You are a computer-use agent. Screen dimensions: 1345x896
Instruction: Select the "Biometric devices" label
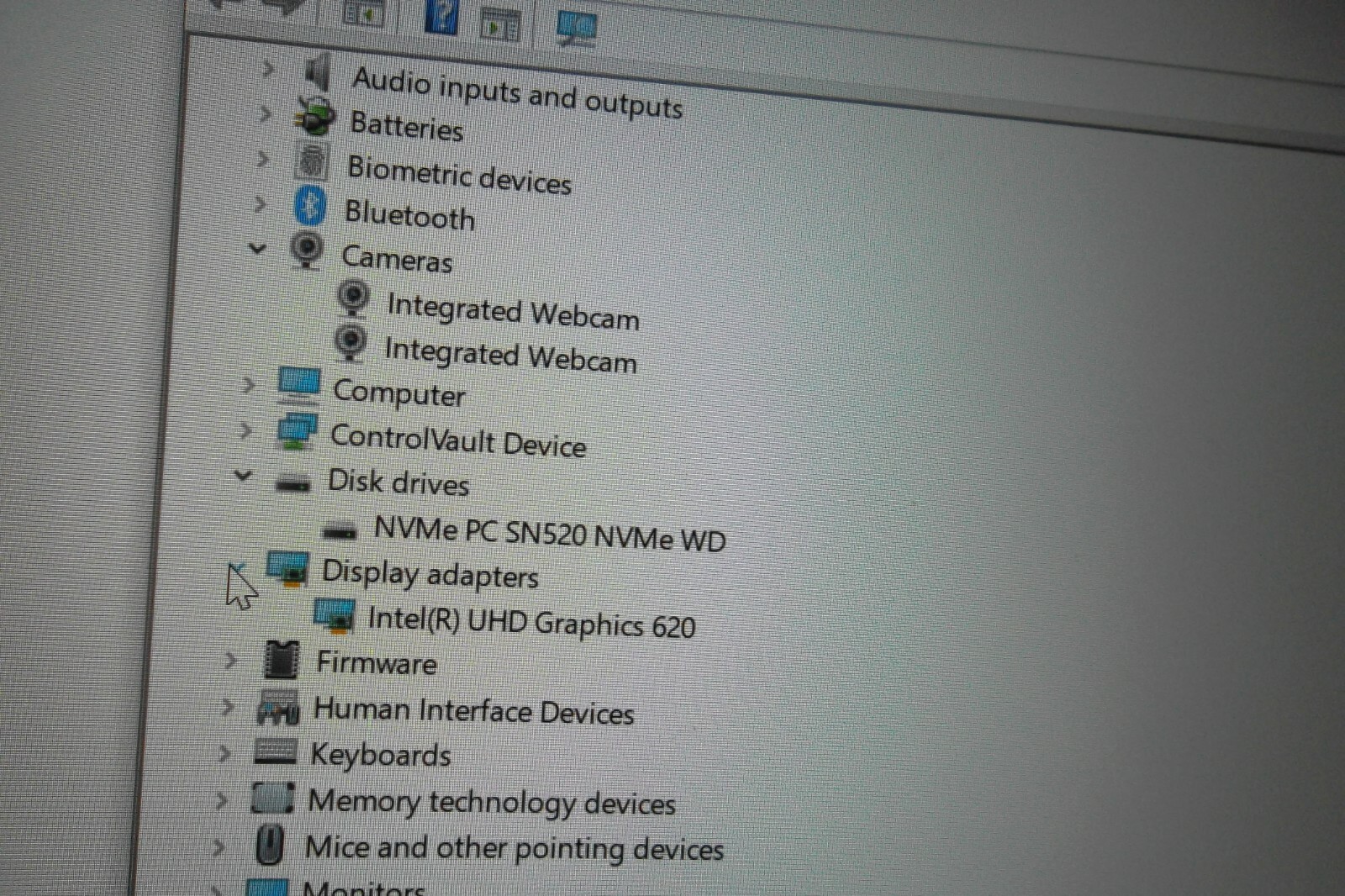point(459,174)
